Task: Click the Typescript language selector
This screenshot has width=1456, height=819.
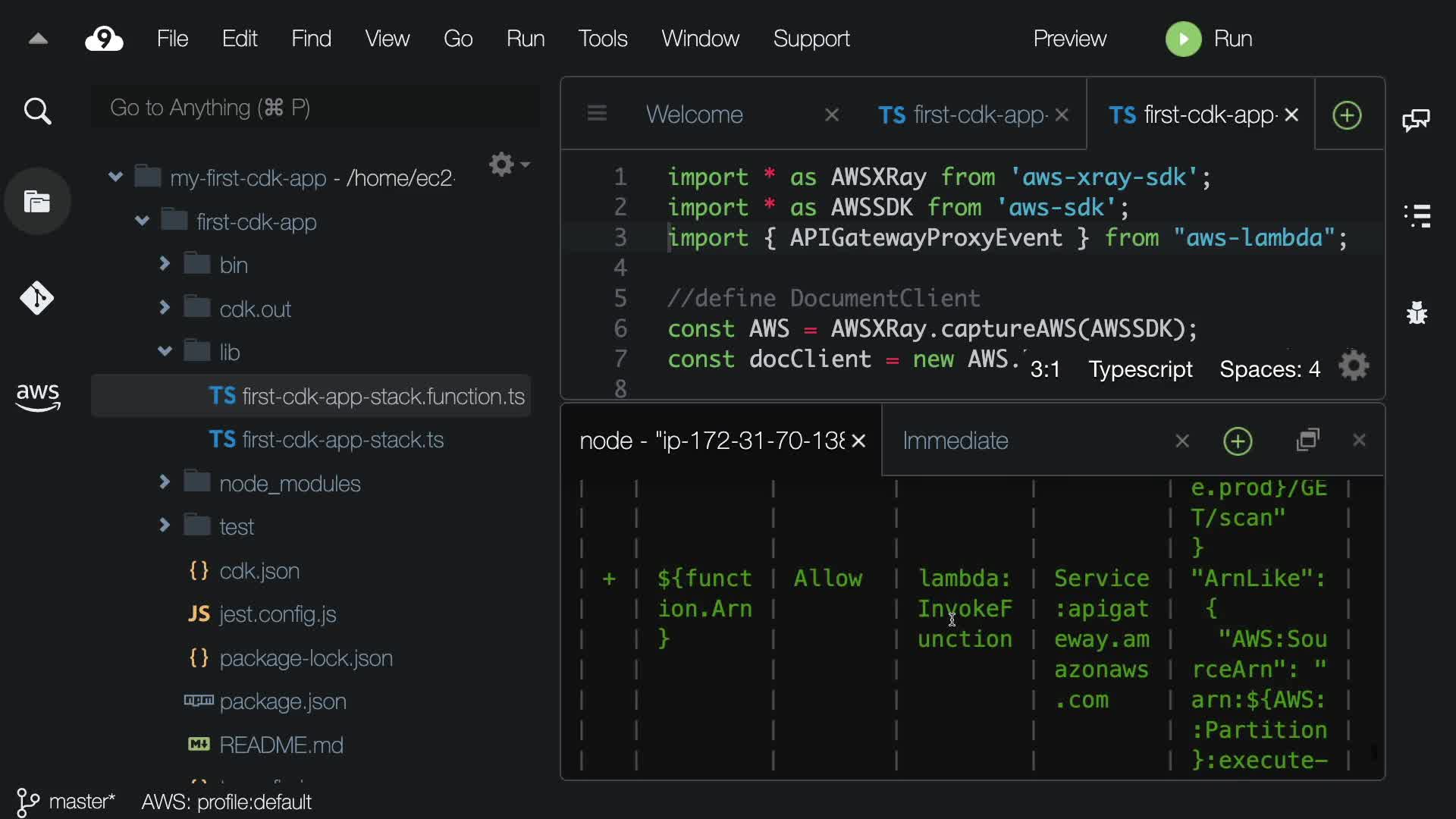Action: click(1140, 369)
